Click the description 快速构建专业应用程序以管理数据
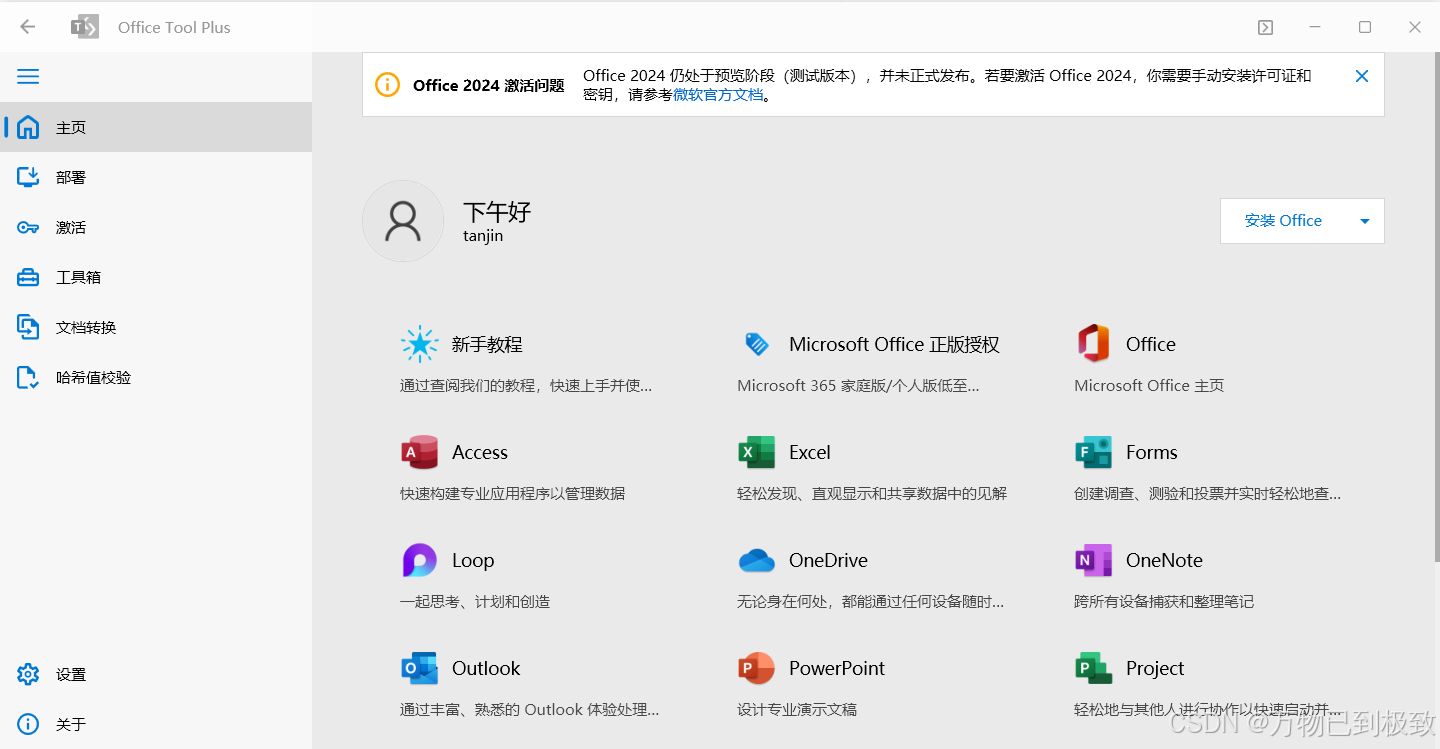 (x=512, y=493)
